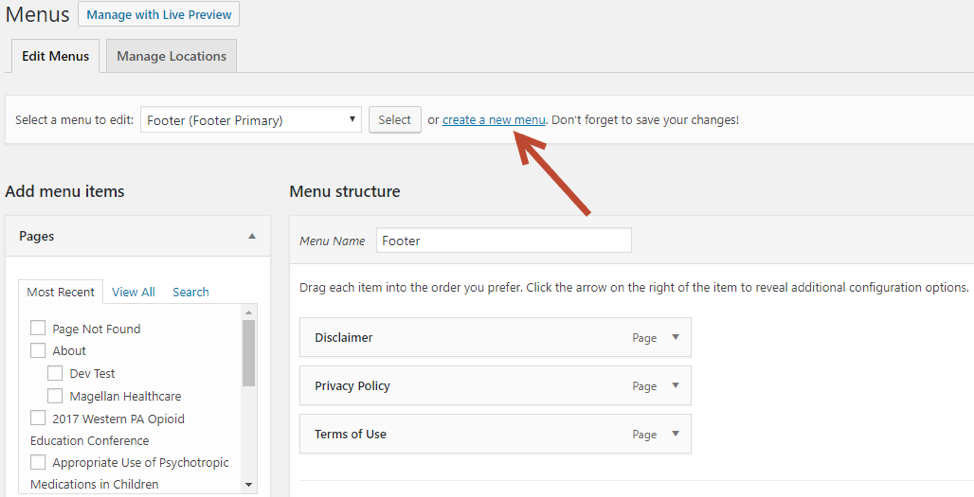Image resolution: width=974 pixels, height=497 pixels.
Task: Expand Privacy Policy item options arrow
Action: coord(675,386)
